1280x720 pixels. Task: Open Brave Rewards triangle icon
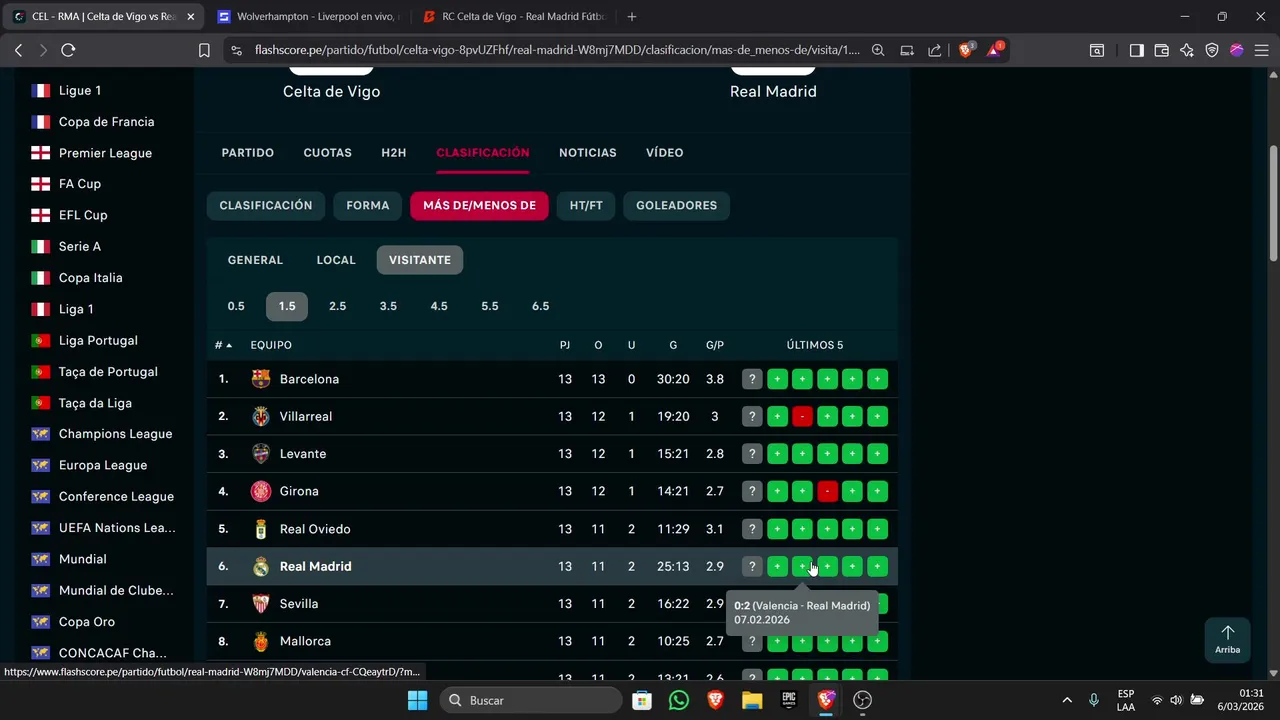995,50
